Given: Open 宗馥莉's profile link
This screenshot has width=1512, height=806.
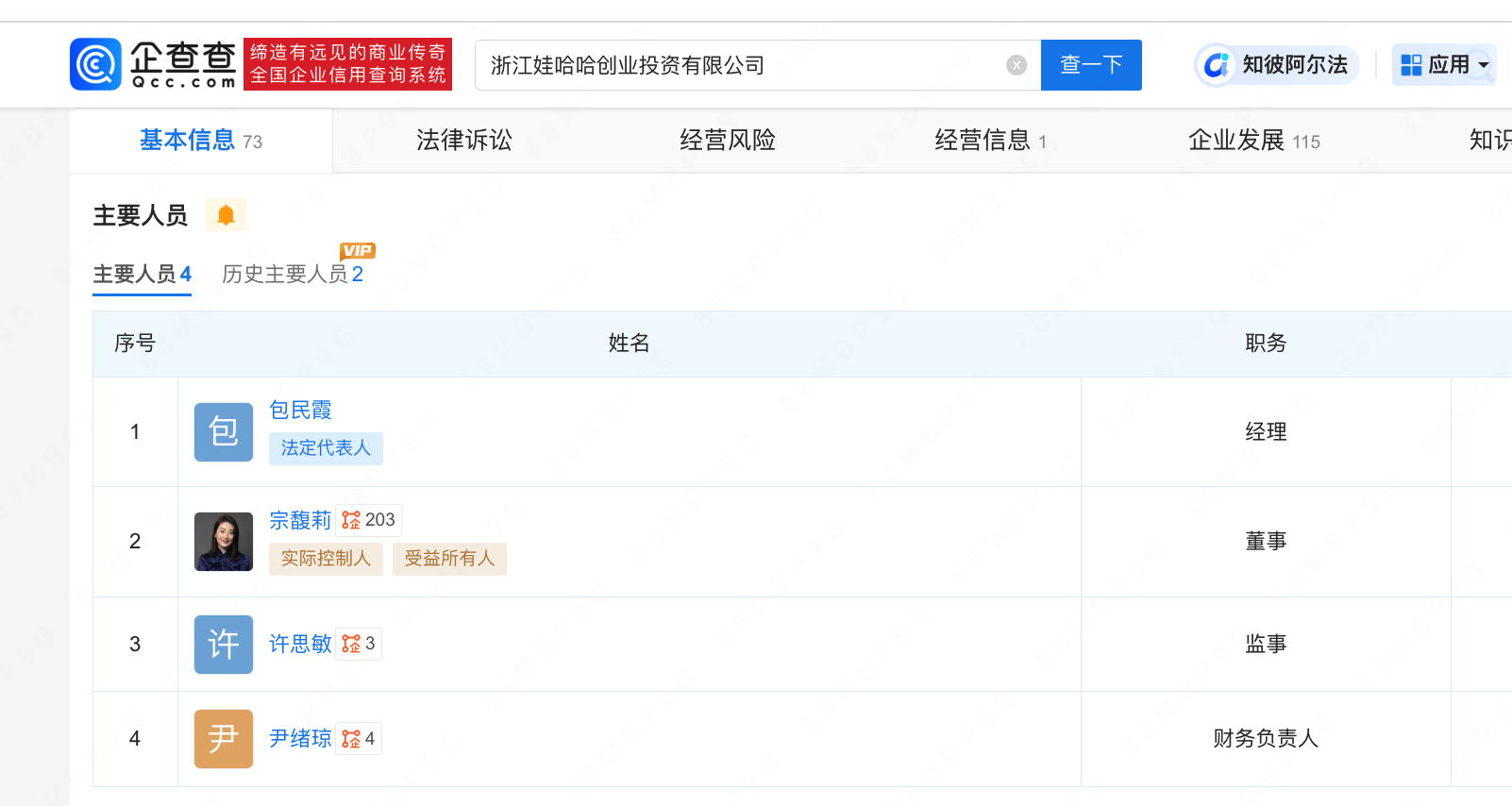Looking at the screenshot, I should click(300, 520).
